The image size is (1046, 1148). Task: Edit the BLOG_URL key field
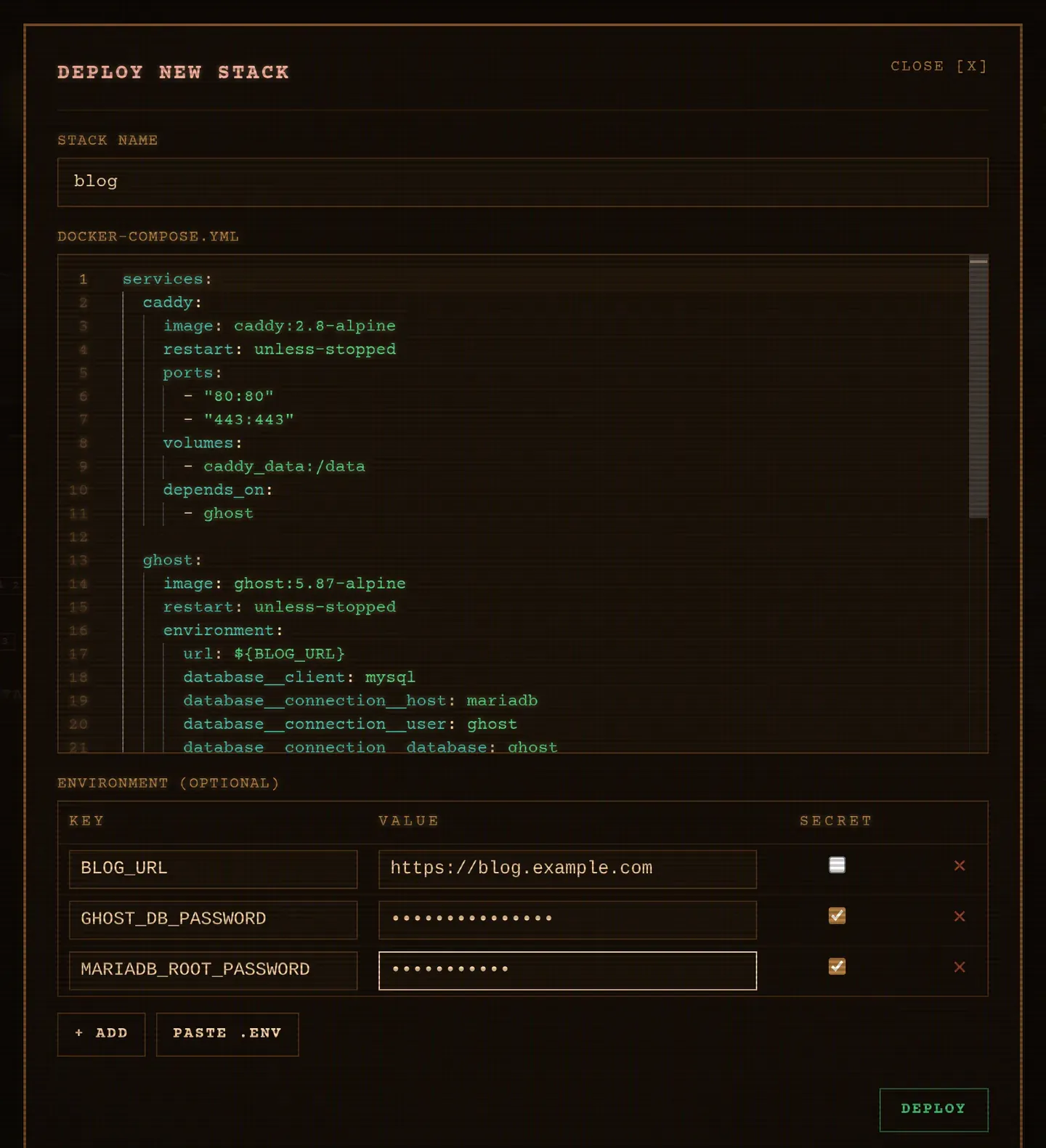click(213, 869)
